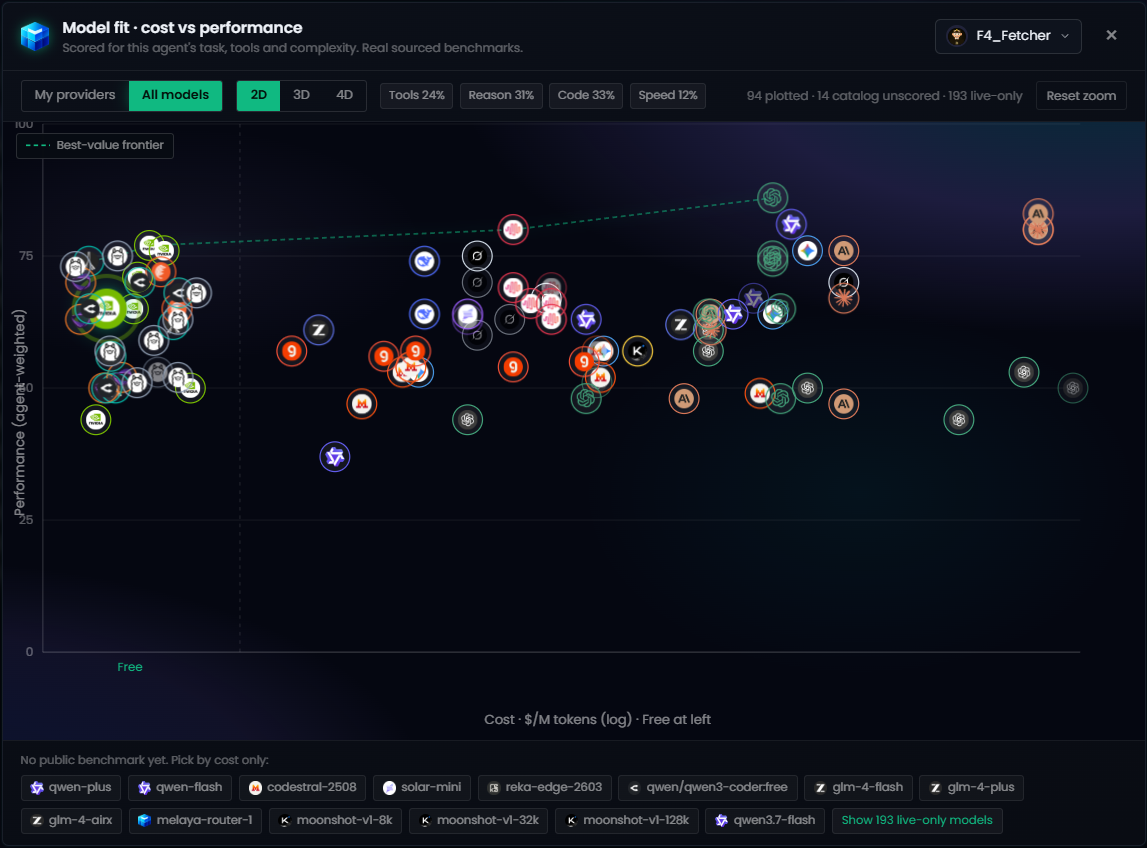The image size is (1147, 848).
Task: Select the rightmost faded OpenAI node
Action: click(x=1072, y=388)
